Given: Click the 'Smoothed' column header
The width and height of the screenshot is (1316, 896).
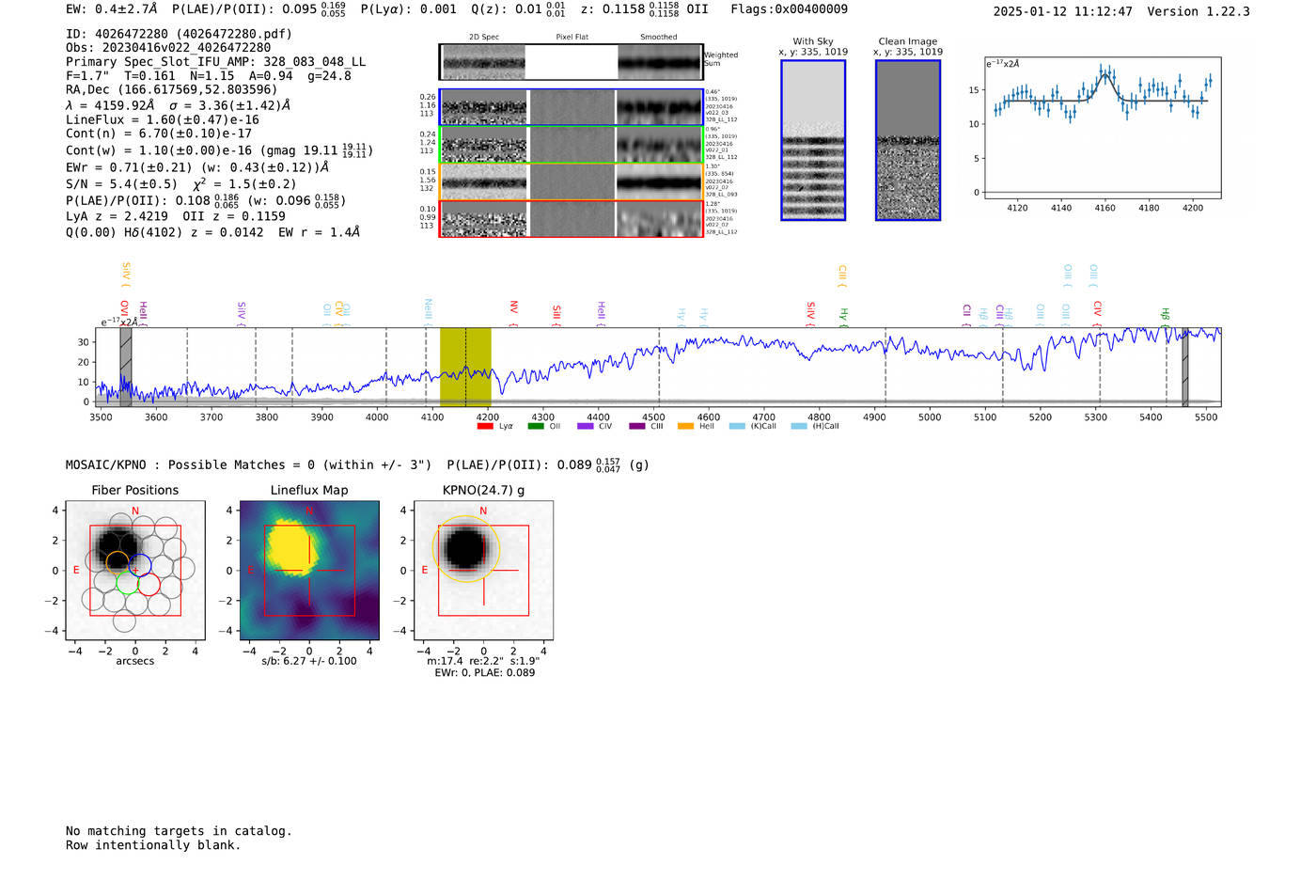Looking at the screenshot, I should pos(659,38).
